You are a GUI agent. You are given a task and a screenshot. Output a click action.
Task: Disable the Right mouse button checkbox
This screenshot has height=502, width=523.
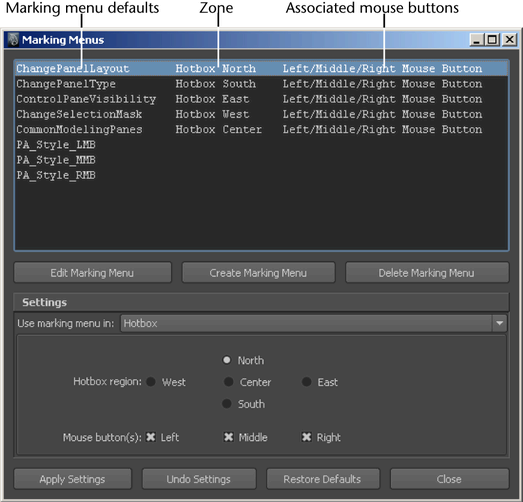pyautogui.click(x=307, y=437)
